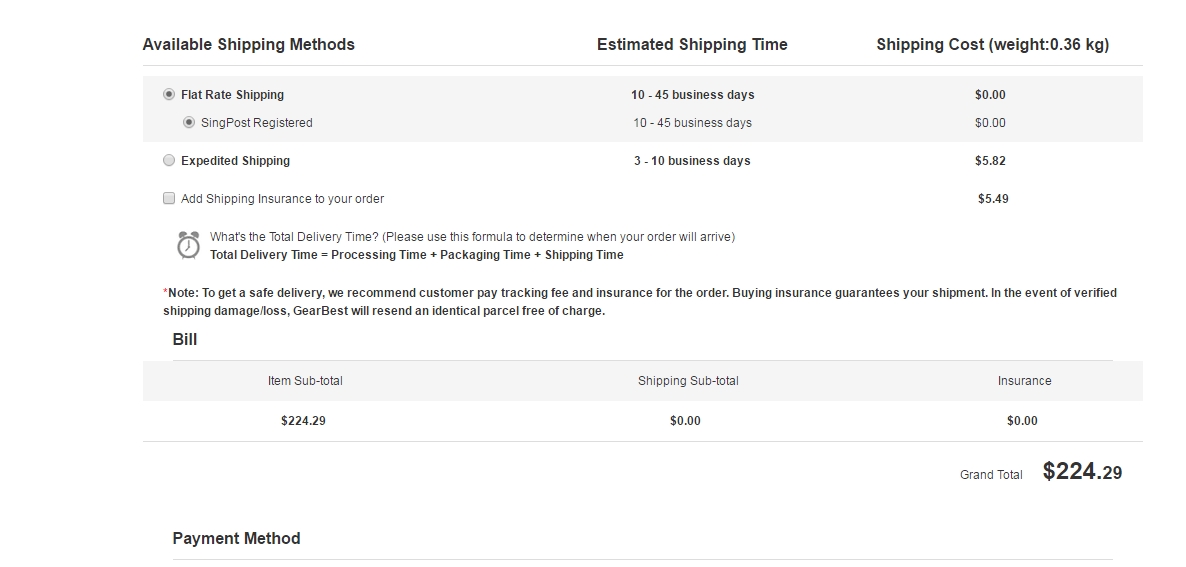Viewport: 1186px width, 567px height.
Task: Check Add Shipping Insurance to your order
Action: (169, 198)
